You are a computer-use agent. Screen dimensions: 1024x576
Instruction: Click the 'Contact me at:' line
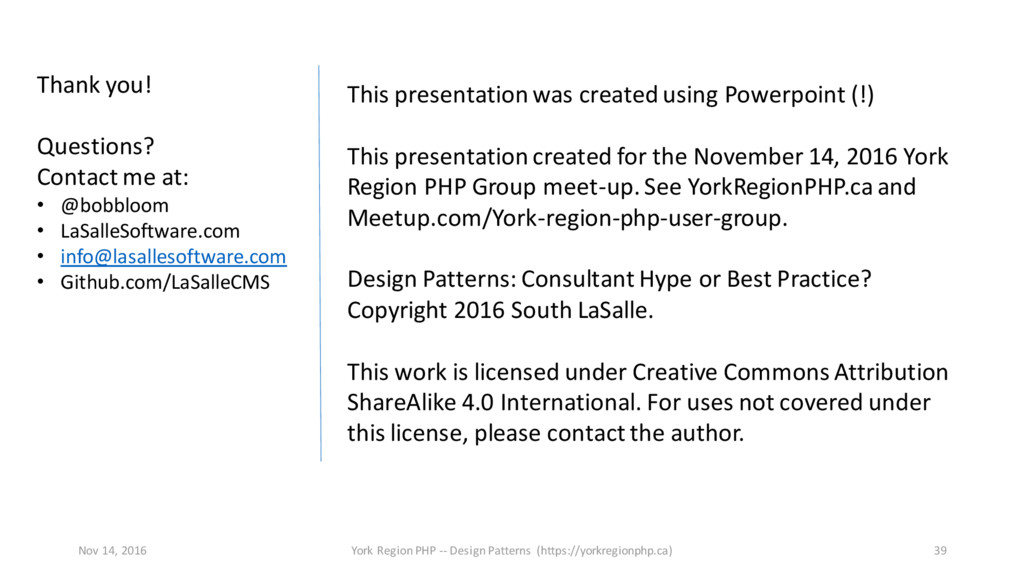[x=112, y=177]
